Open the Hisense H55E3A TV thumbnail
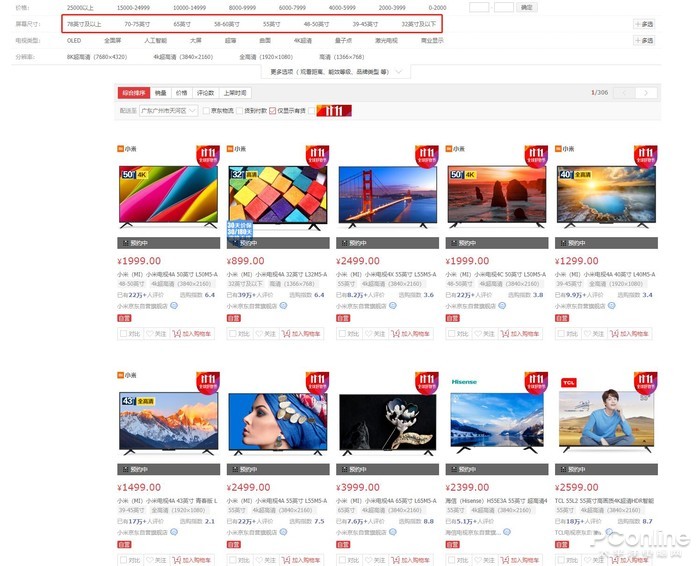 (497, 420)
